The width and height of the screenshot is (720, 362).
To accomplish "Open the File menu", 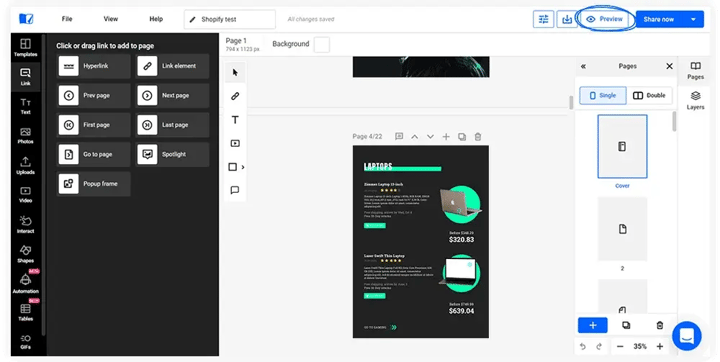I will (x=67, y=19).
